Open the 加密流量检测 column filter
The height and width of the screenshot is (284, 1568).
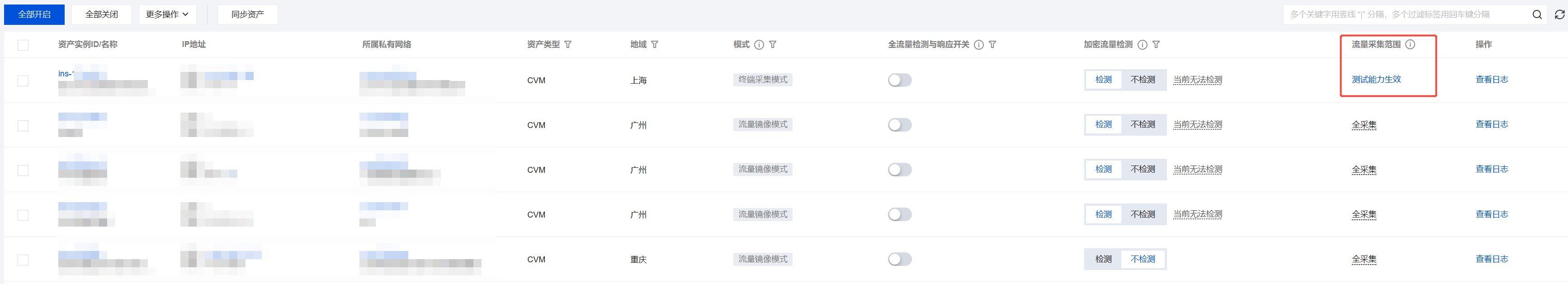tap(1156, 44)
